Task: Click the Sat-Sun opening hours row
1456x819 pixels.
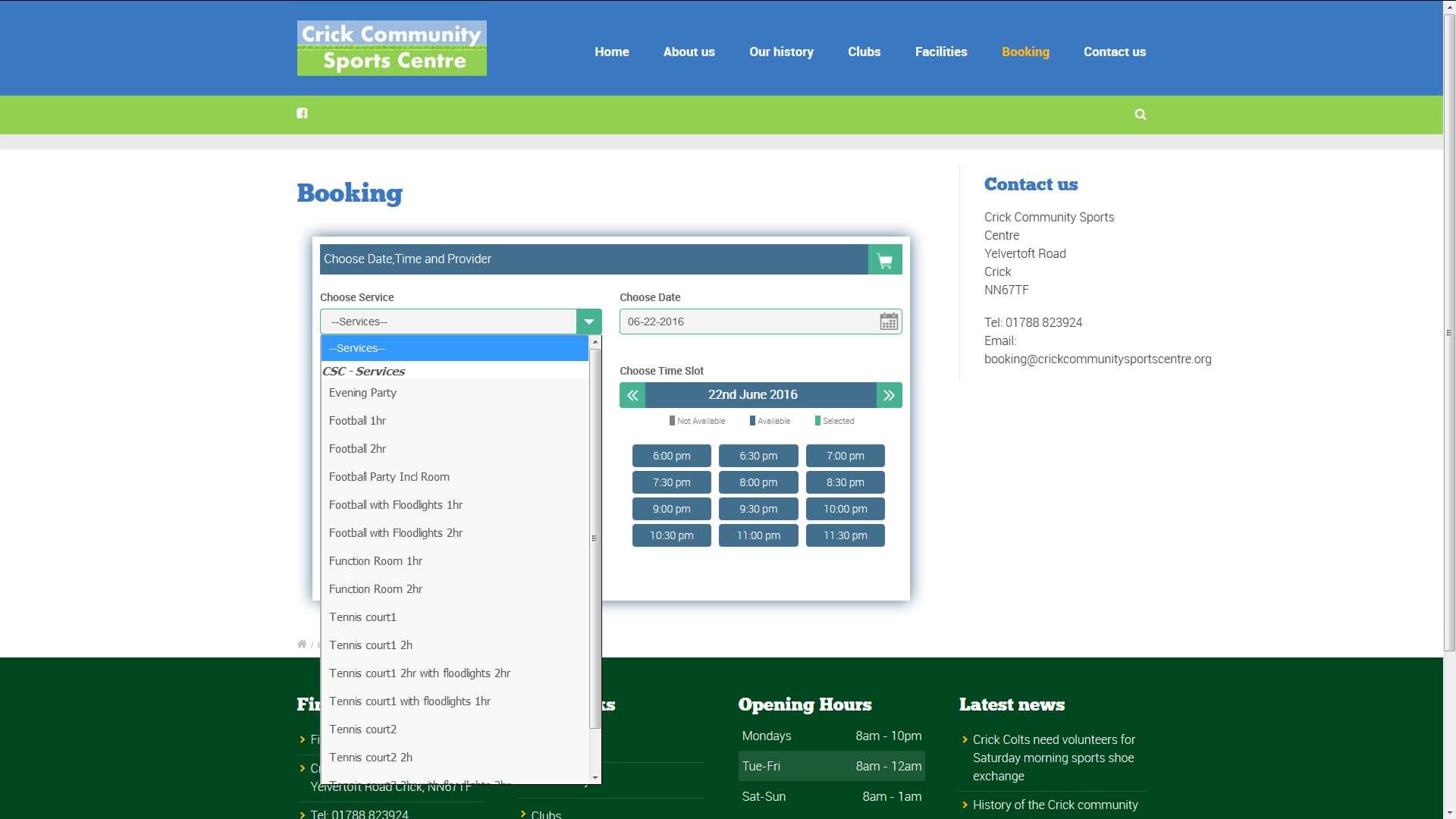Action: [x=832, y=796]
